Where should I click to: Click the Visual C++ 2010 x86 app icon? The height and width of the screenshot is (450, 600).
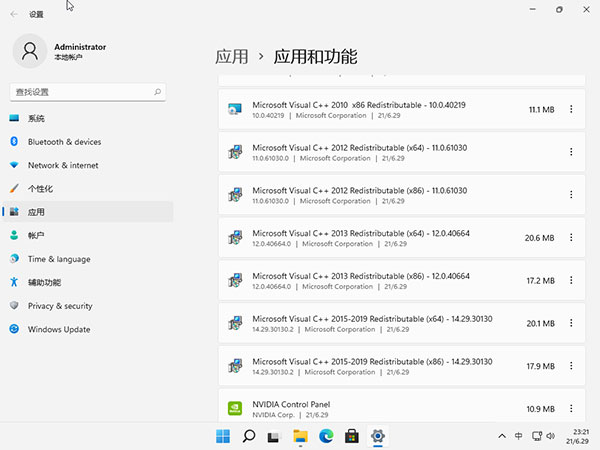coord(235,109)
